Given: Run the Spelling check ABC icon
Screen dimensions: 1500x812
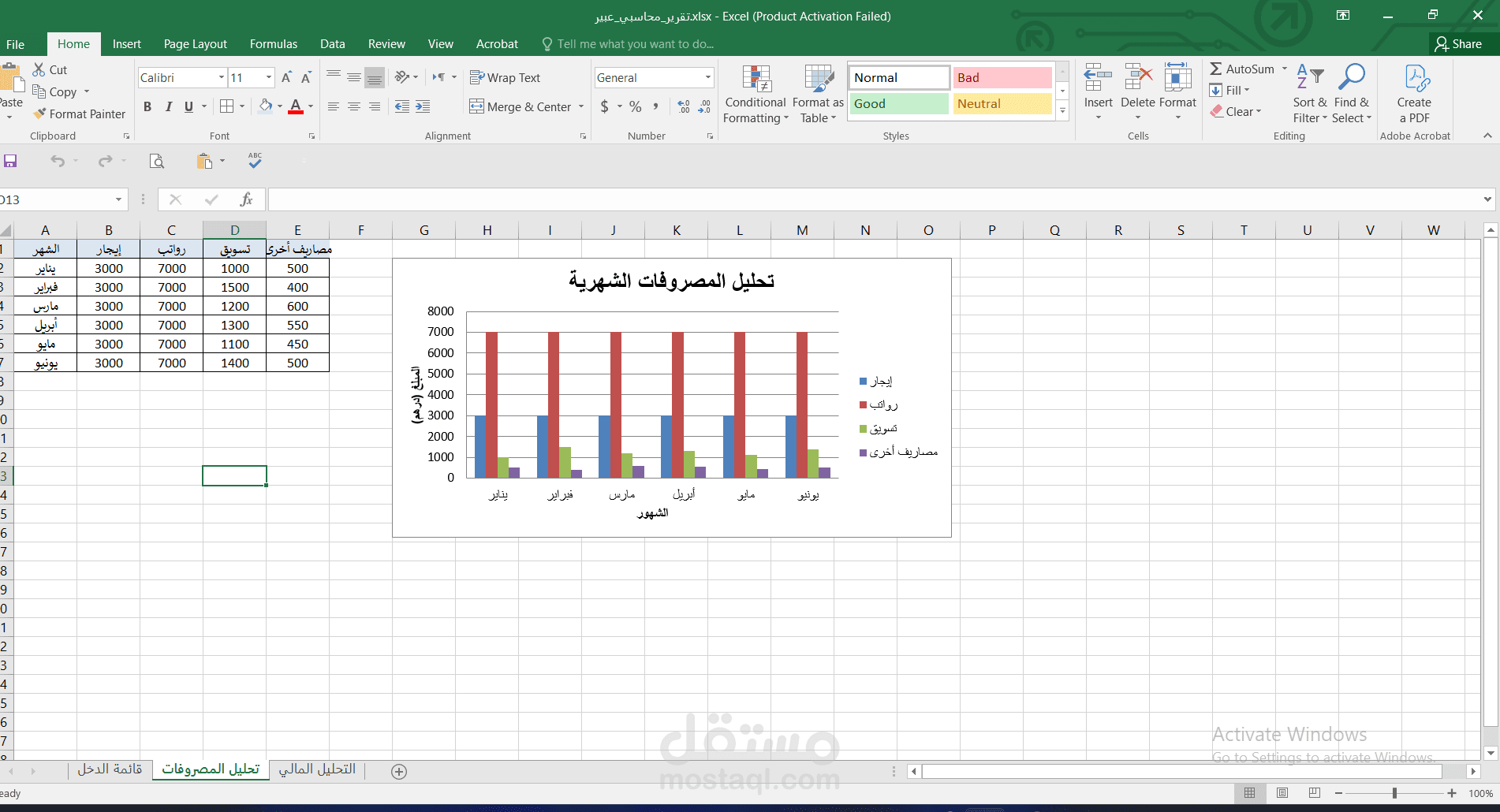Looking at the screenshot, I should (255, 160).
